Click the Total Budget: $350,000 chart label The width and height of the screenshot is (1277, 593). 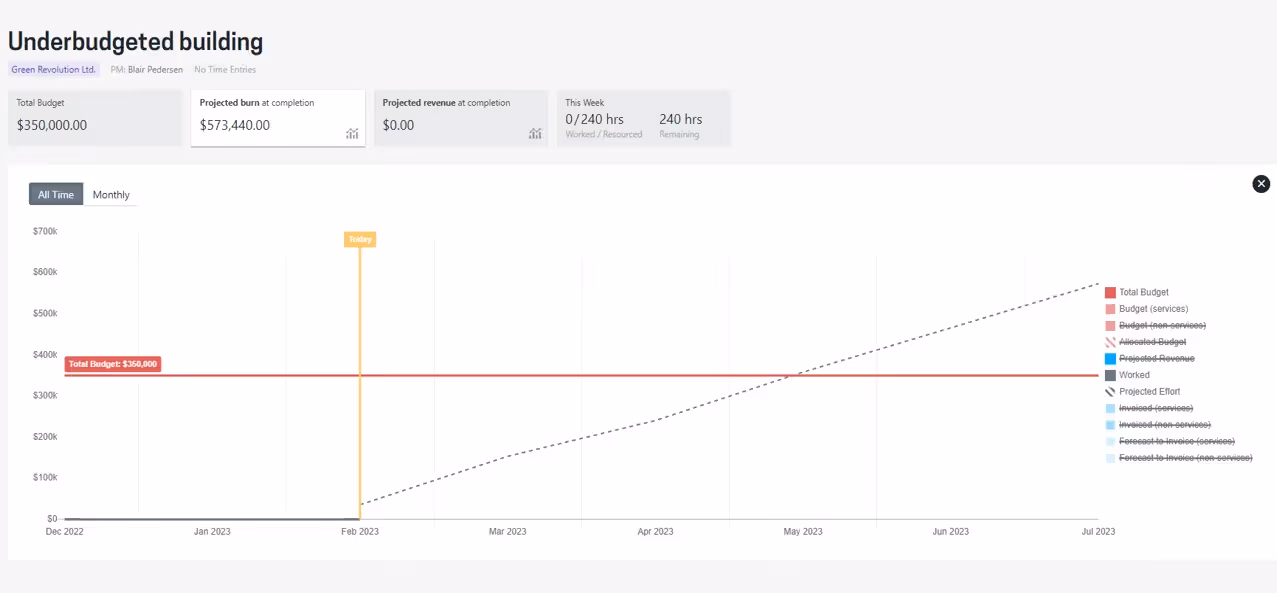tap(113, 364)
